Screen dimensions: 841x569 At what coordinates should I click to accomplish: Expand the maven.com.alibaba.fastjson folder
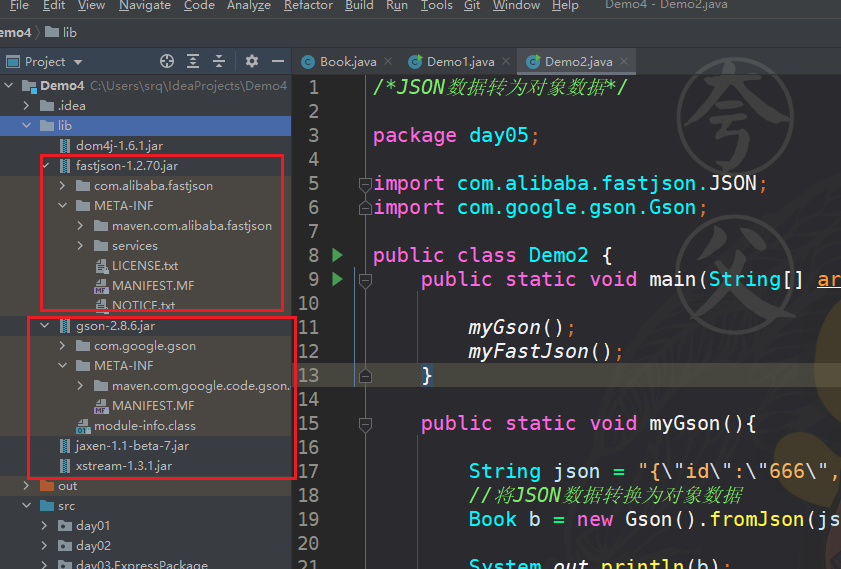[x=80, y=226]
